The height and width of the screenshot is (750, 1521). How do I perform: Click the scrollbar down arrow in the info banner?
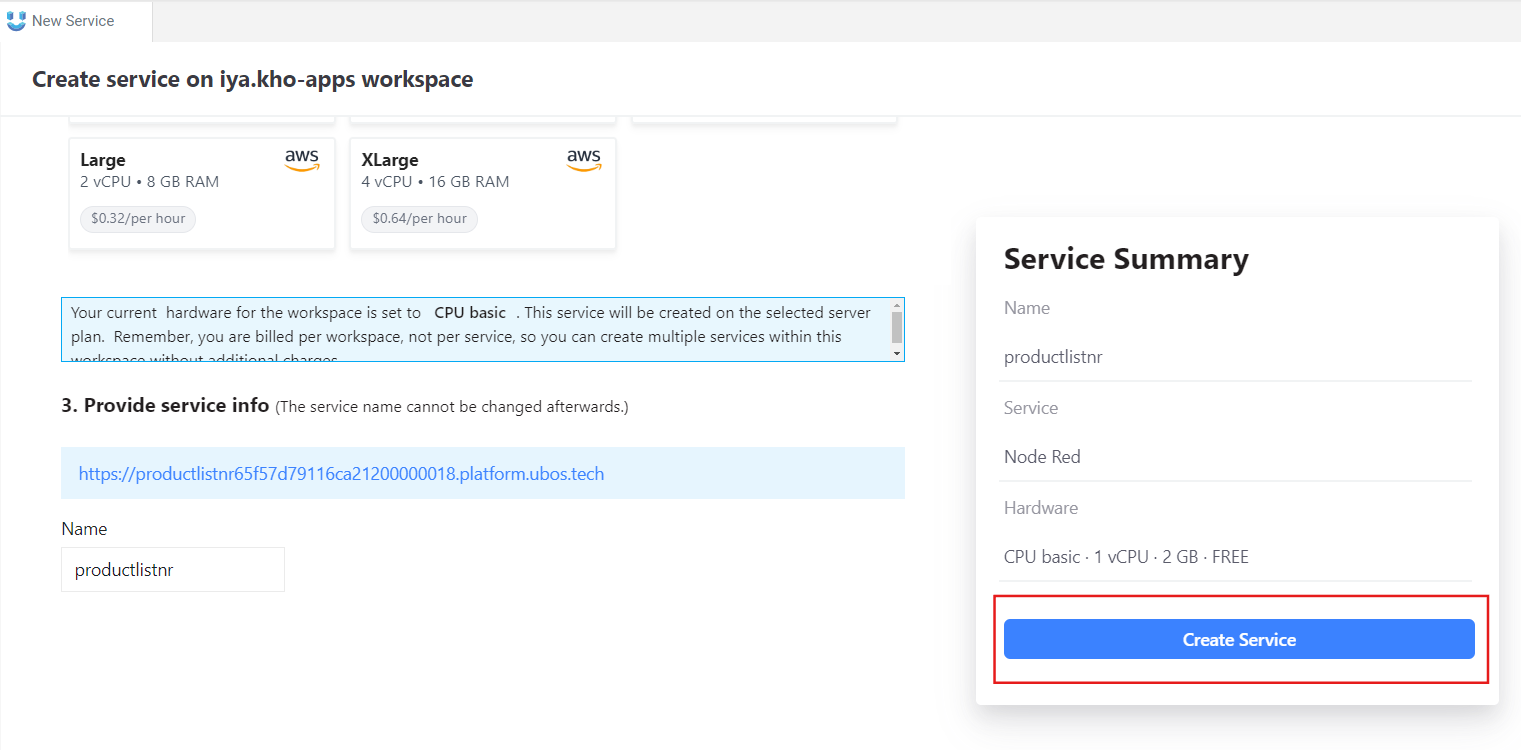[896, 353]
